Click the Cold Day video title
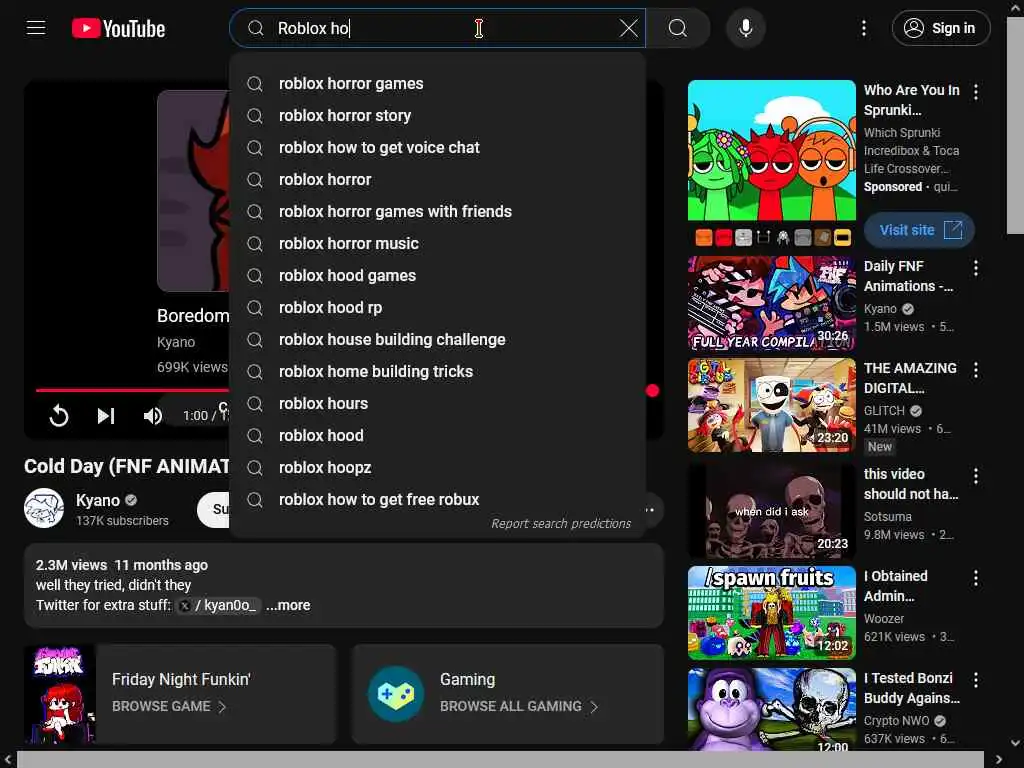1024x768 pixels. 127,466
